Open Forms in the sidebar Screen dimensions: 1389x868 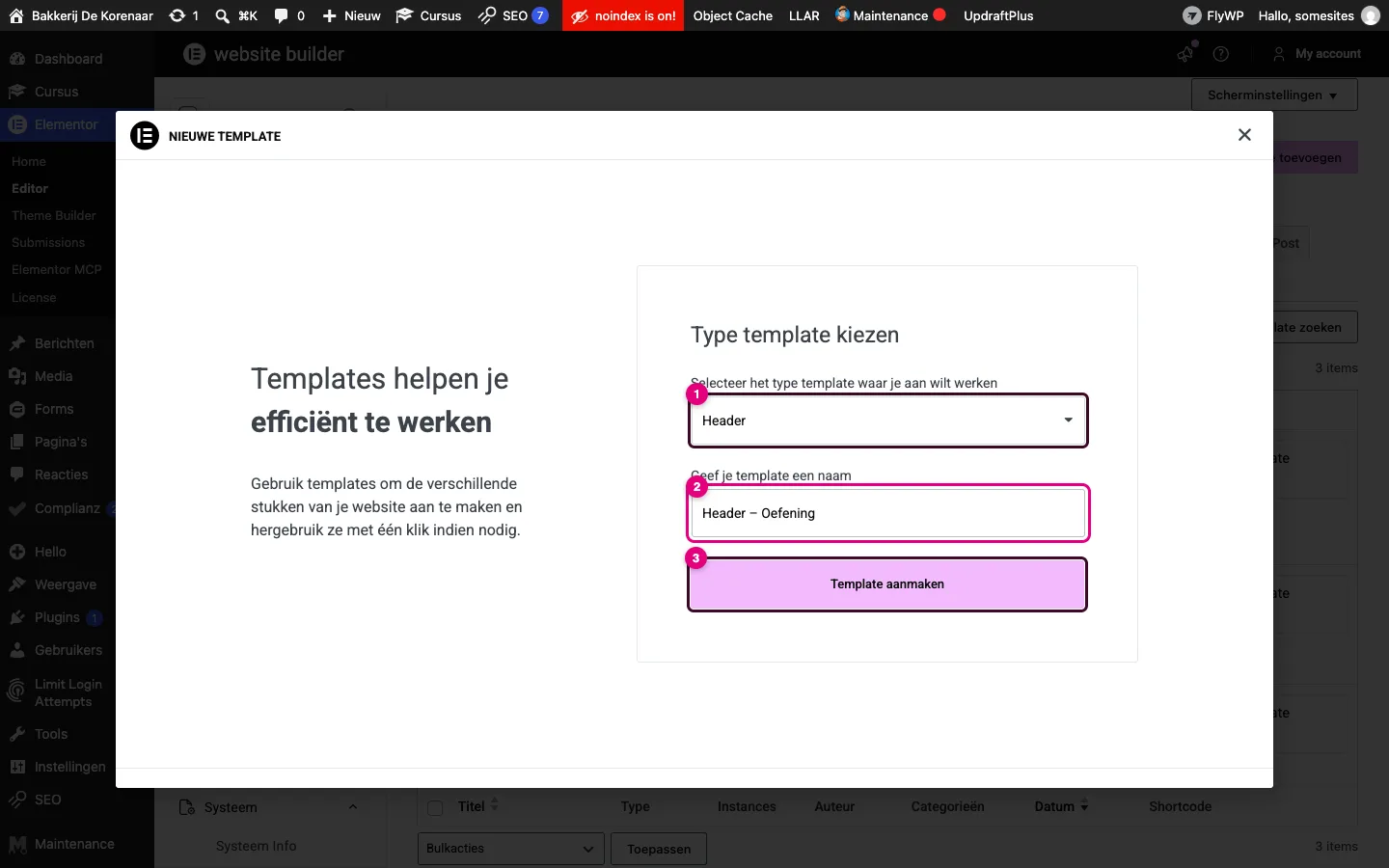[54, 409]
